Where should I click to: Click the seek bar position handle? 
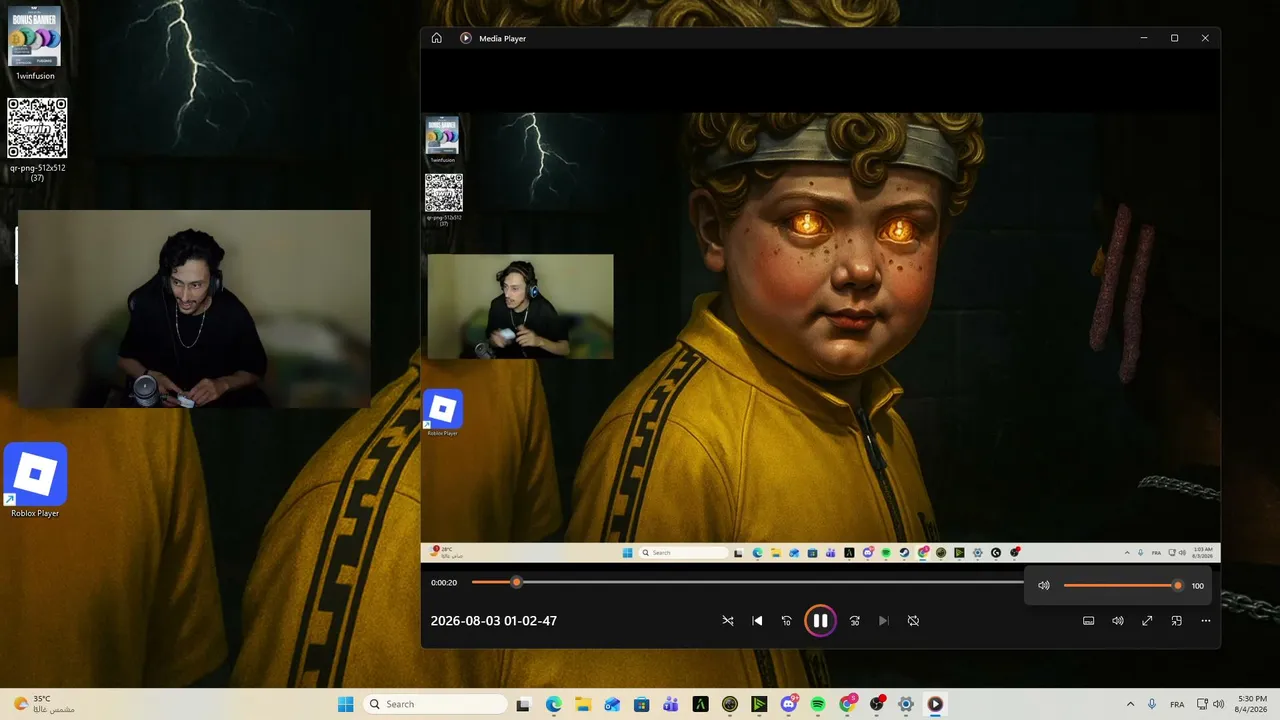tap(516, 582)
